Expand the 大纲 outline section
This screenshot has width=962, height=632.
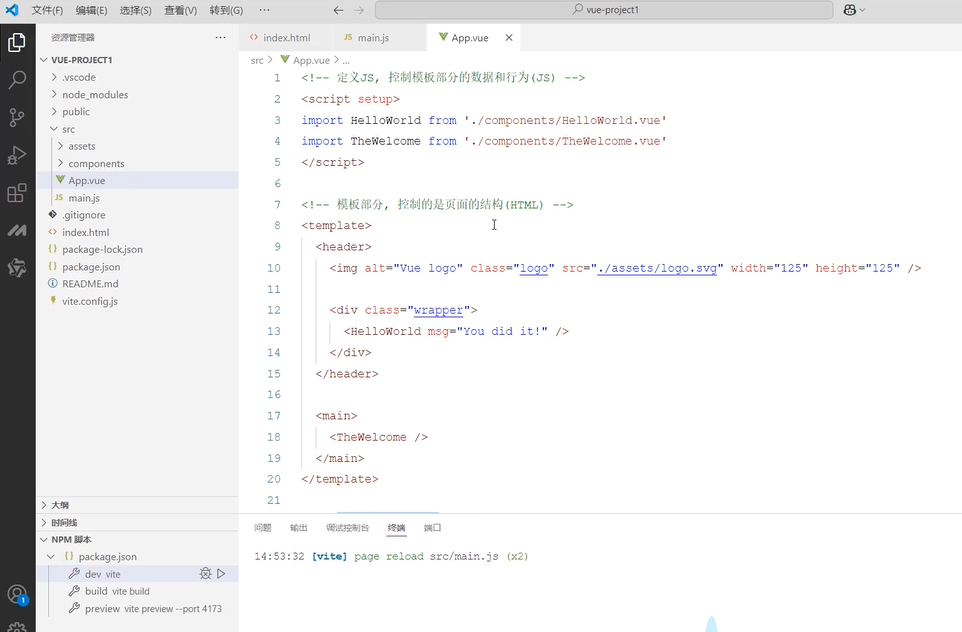44,505
